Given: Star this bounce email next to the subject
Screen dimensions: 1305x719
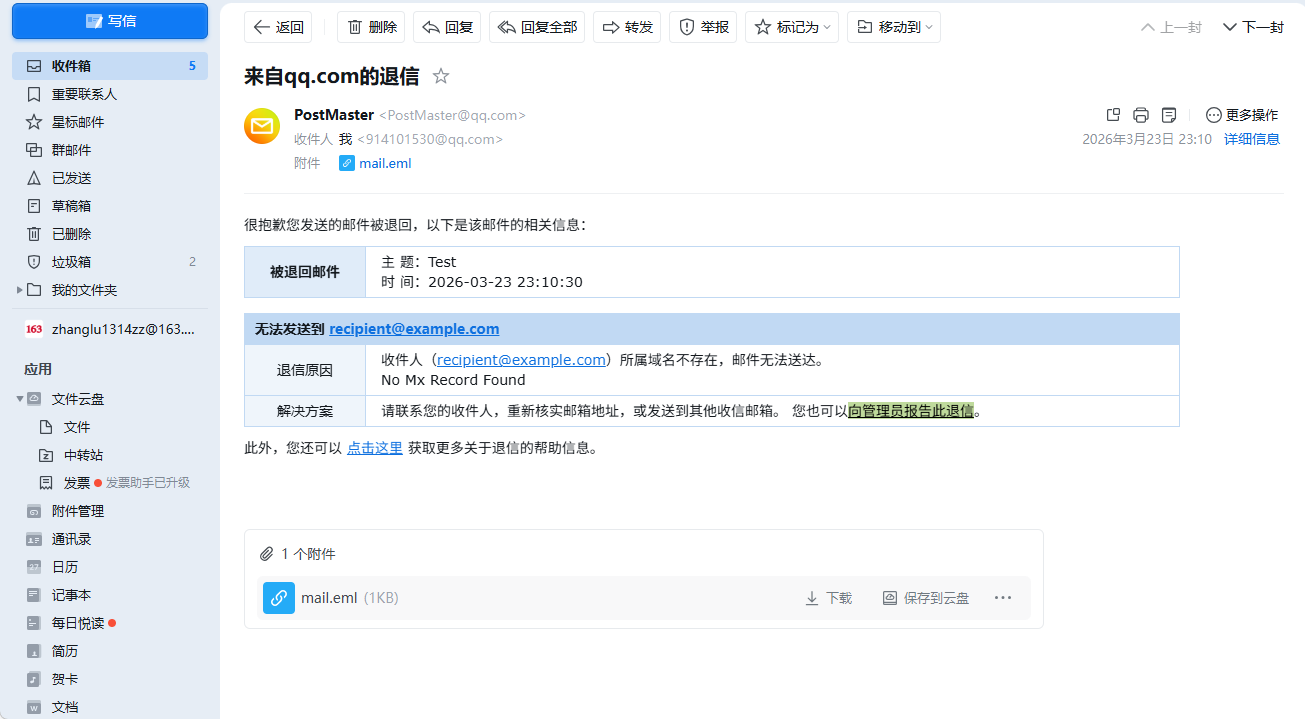Looking at the screenshot, I should [x=441, y=76].
